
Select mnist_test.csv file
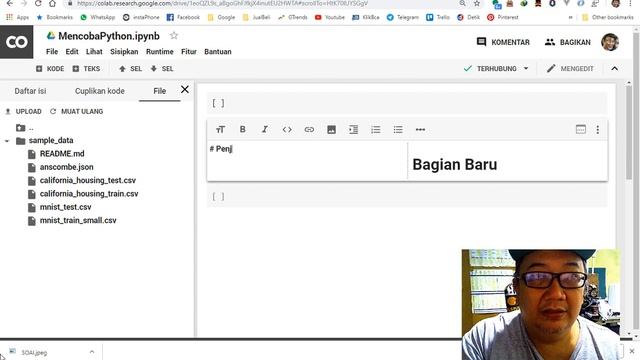pos(59,207)
